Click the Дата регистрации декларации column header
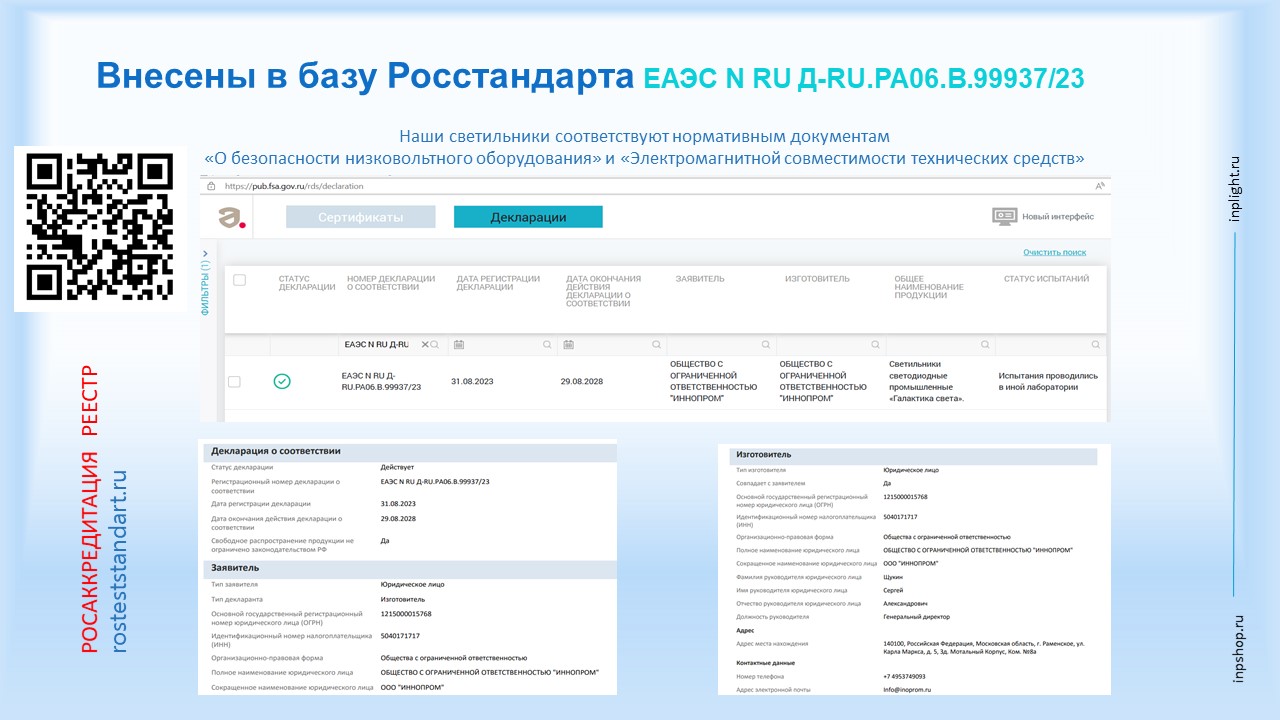This screenshot has height=720, width=1280. 498,283
